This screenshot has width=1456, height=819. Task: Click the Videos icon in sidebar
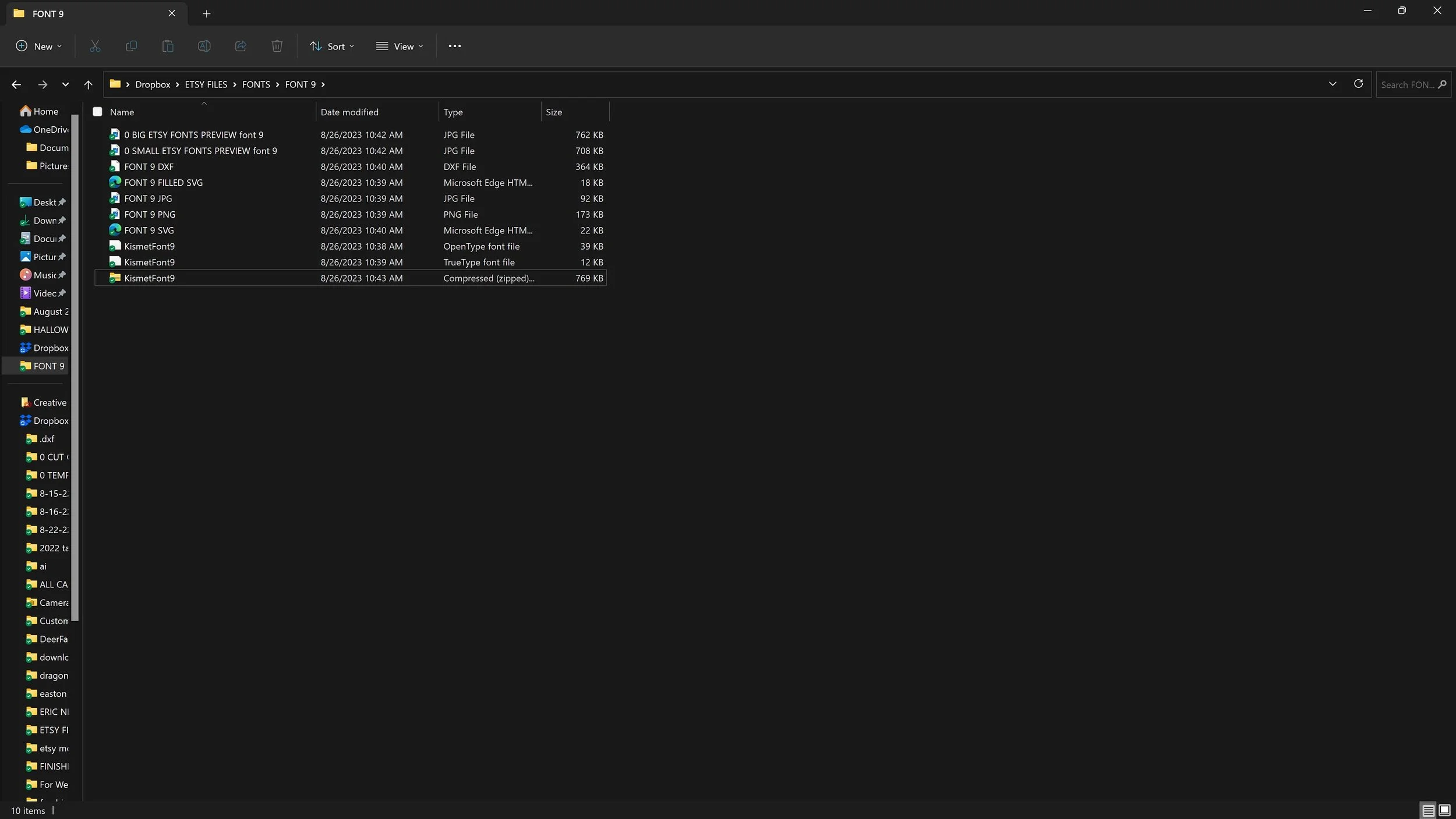26,293
